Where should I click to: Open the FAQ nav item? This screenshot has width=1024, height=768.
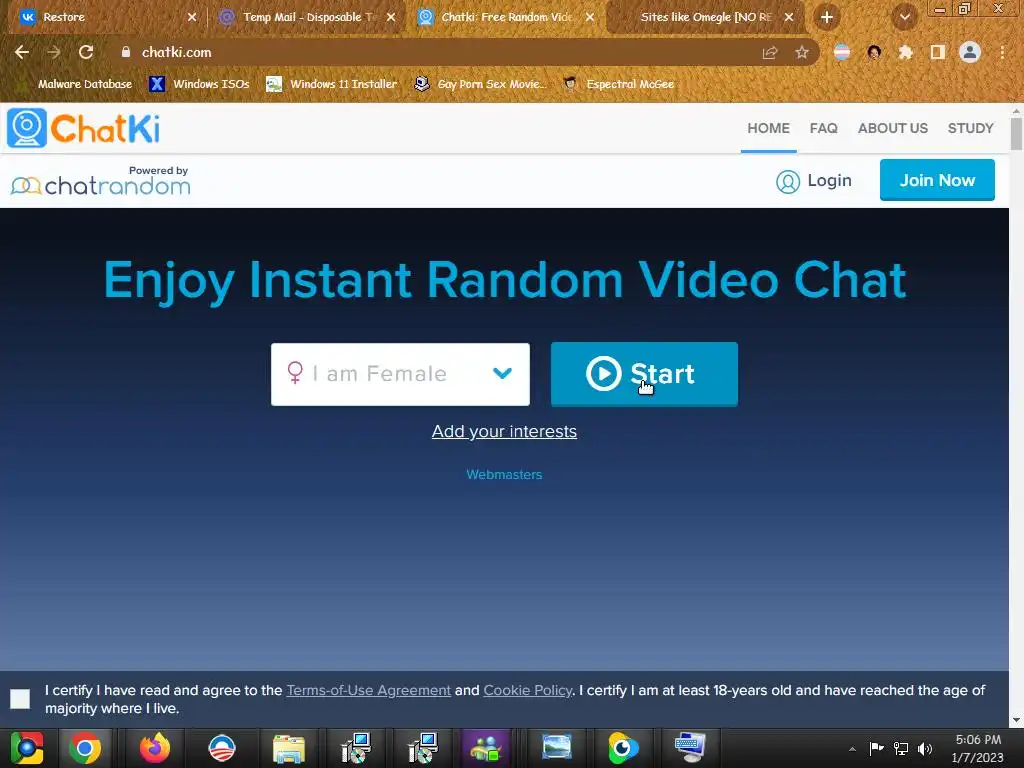point(824,128)
